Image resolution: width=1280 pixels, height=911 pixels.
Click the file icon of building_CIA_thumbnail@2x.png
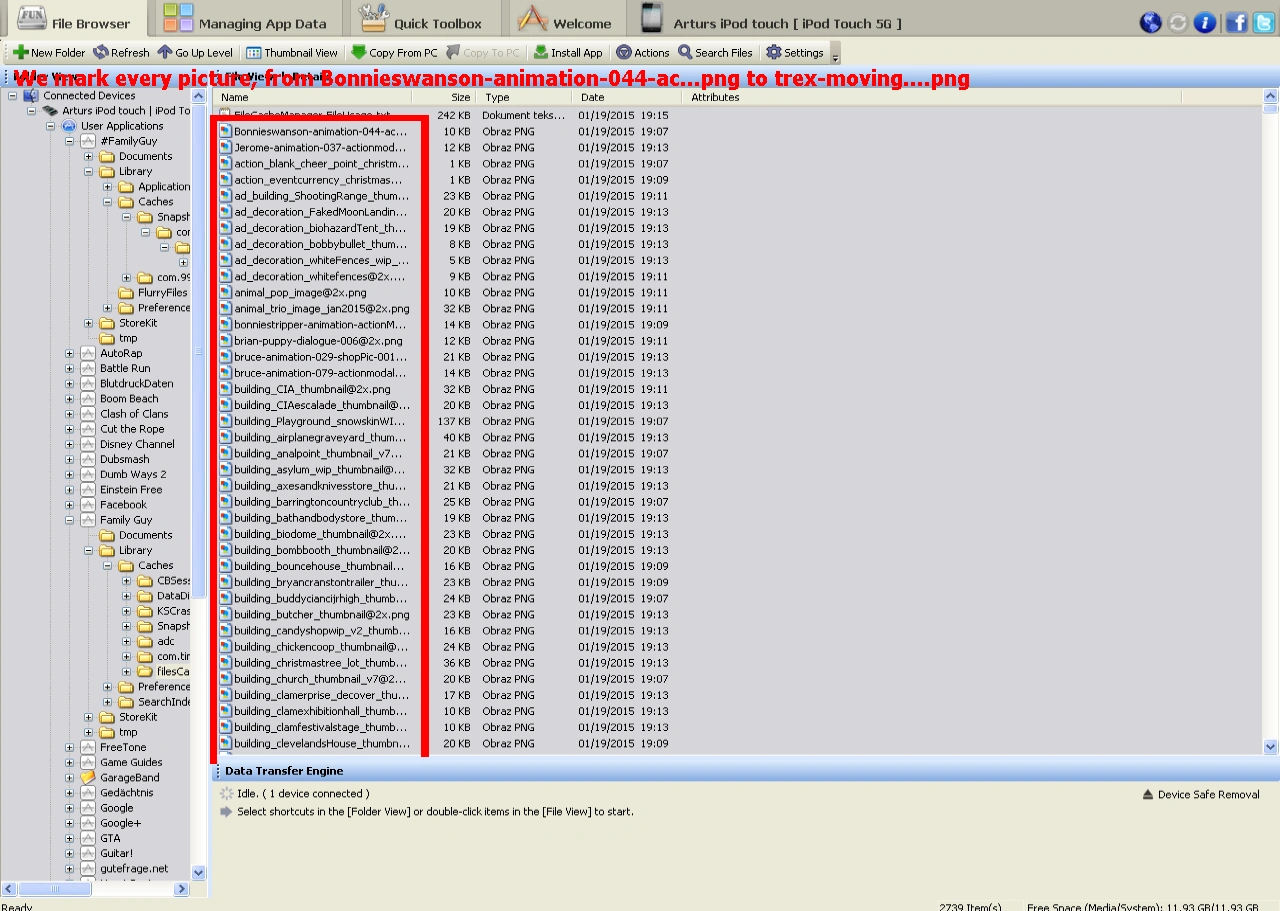pyautogui.click(x=225, y=389)
